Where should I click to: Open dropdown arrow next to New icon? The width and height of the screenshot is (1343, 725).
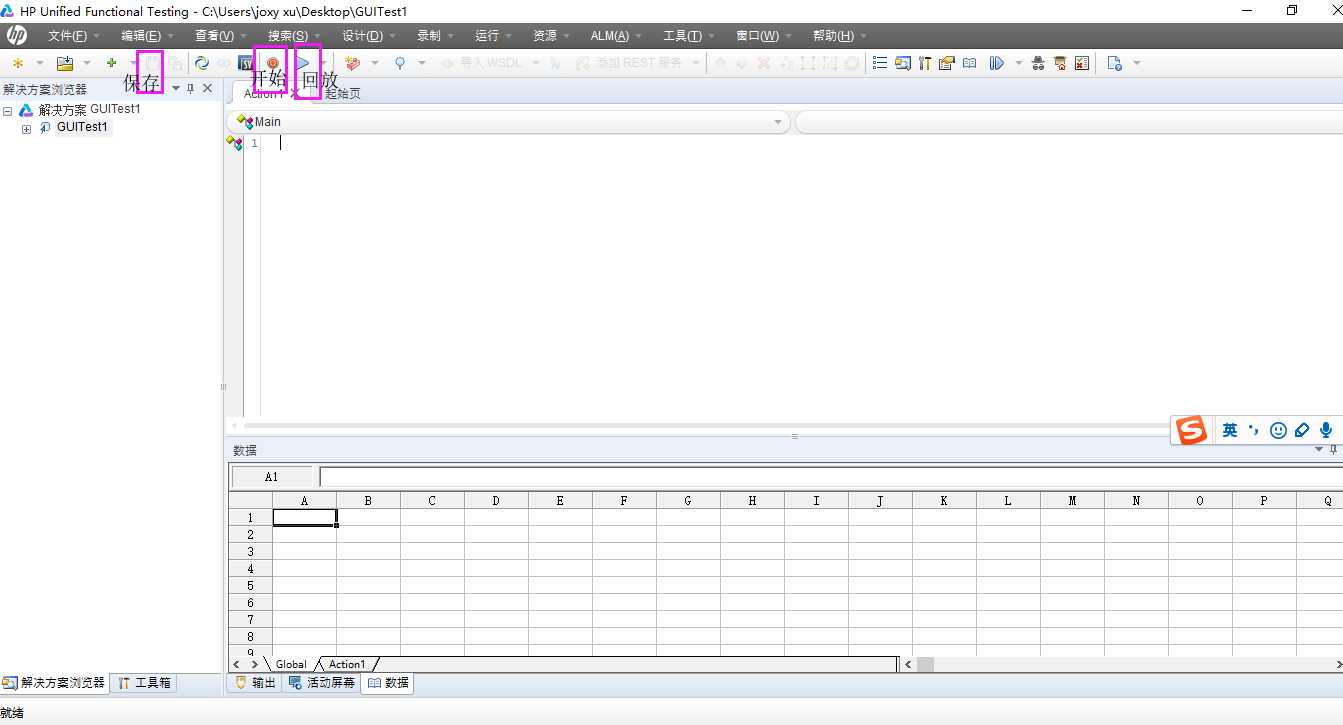(40, 63)
